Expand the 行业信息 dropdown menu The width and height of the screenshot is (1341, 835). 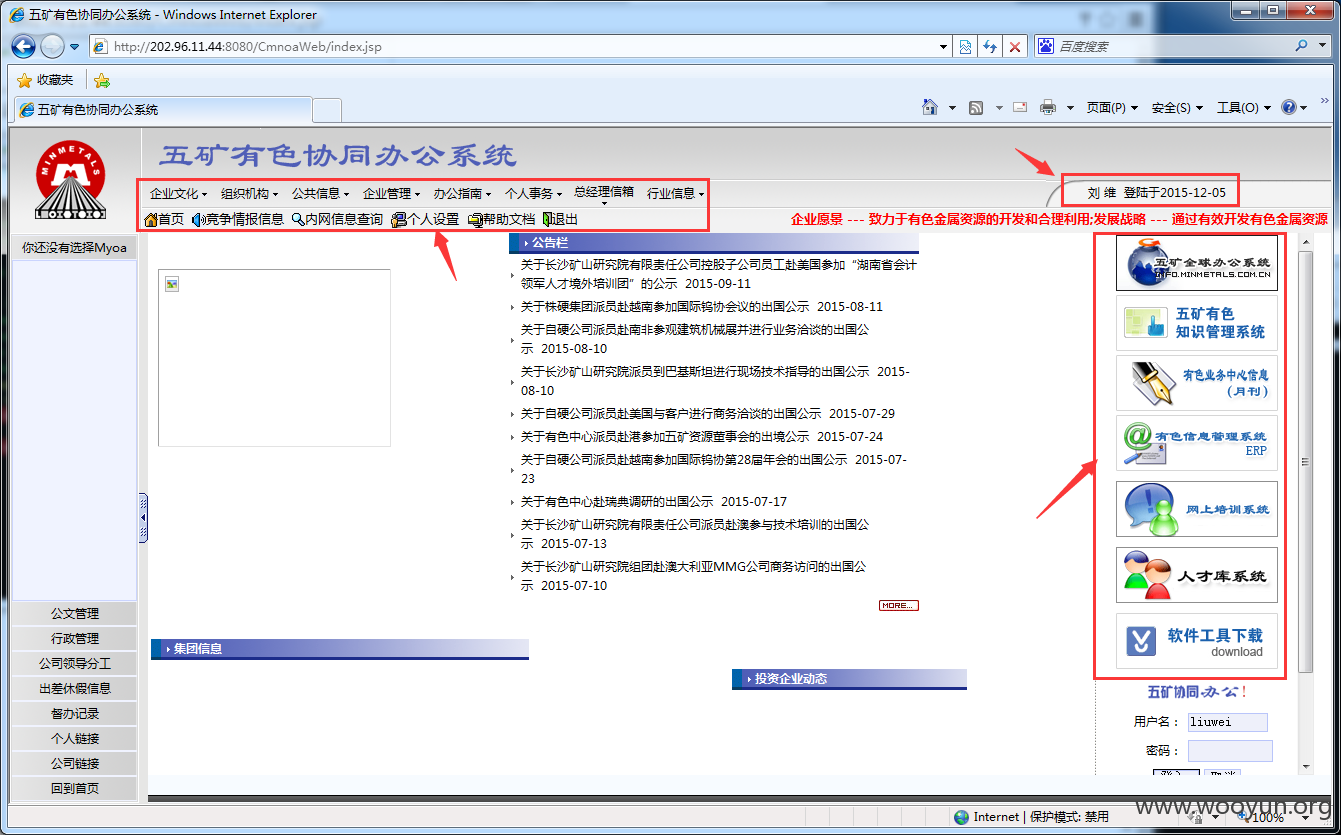tap(676, 194)
